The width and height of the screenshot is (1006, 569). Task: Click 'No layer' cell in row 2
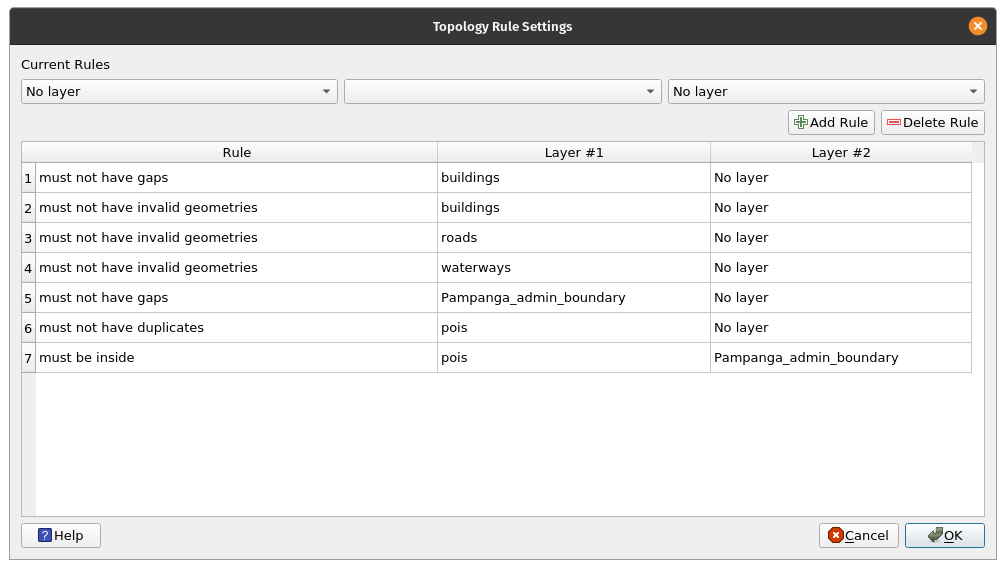(840, 208)
